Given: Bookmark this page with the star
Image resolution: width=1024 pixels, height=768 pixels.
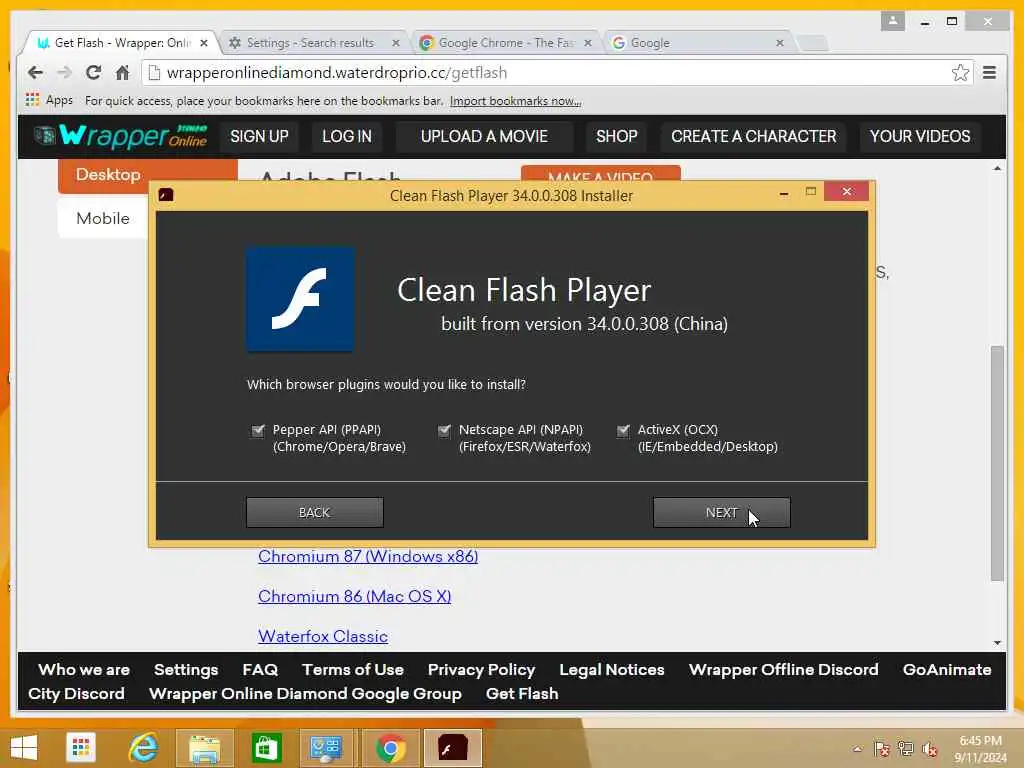Looking at the screenshot, I should click(x=960, y=72).
